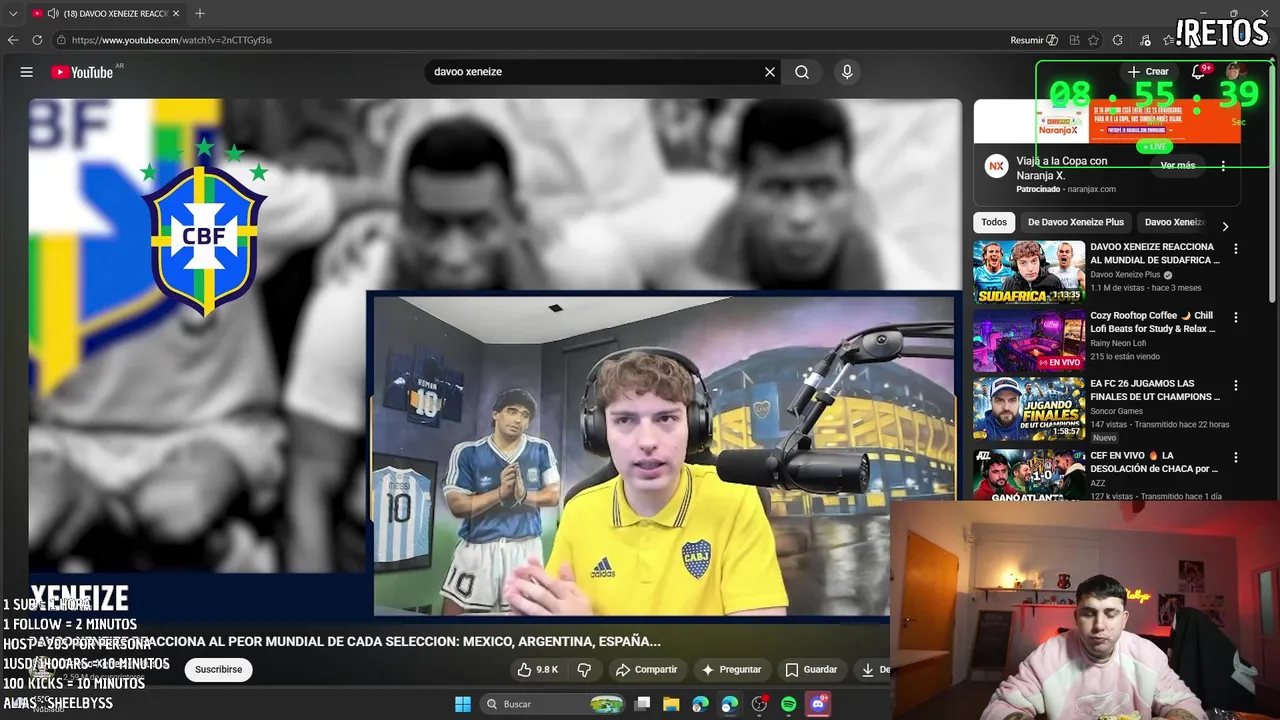
Task: Click Ver más on Naranja X ad
Action: click(1178, 165)
